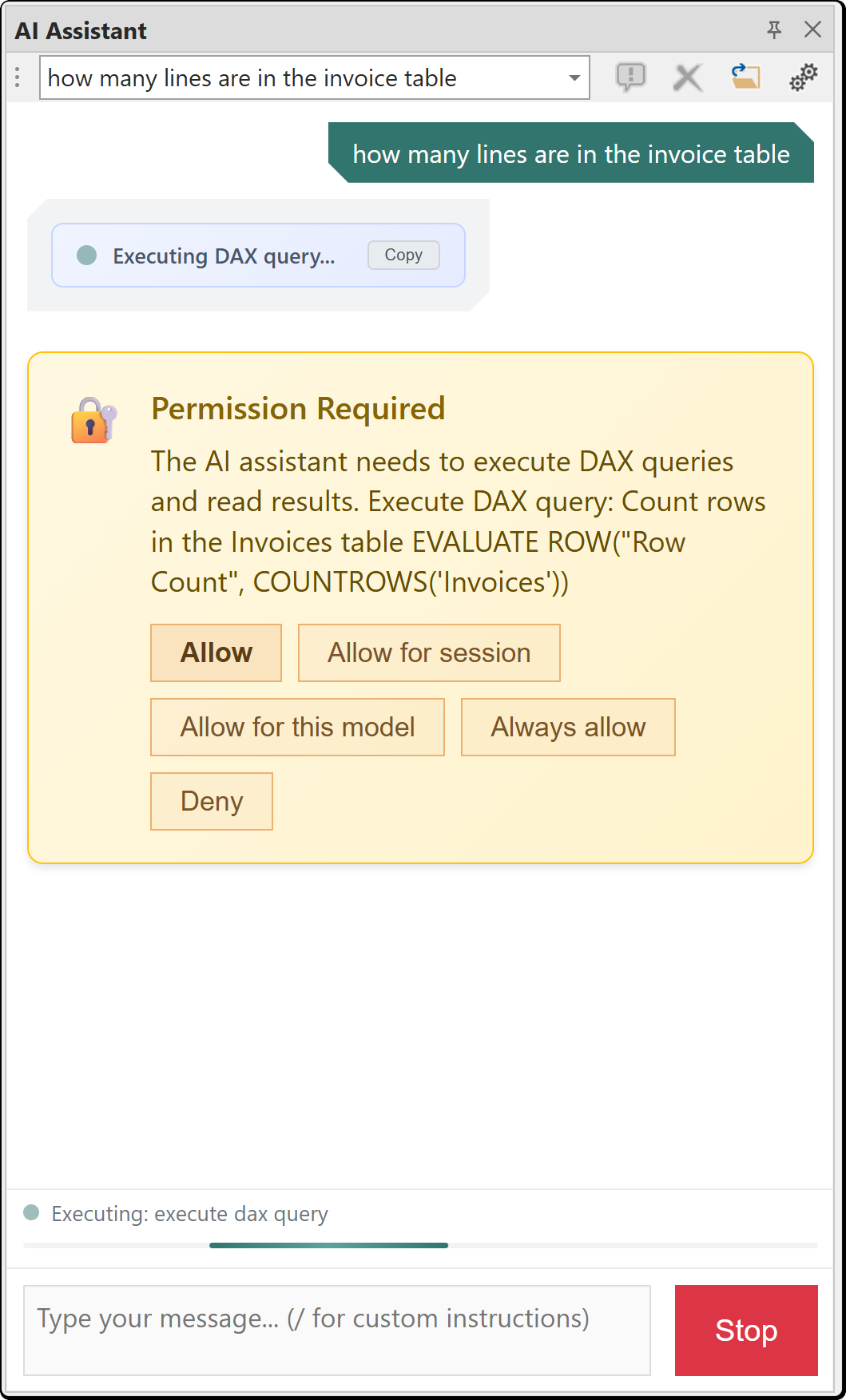Choose Allow for session
Screen dimensions: 846x1400
[428, 652]
